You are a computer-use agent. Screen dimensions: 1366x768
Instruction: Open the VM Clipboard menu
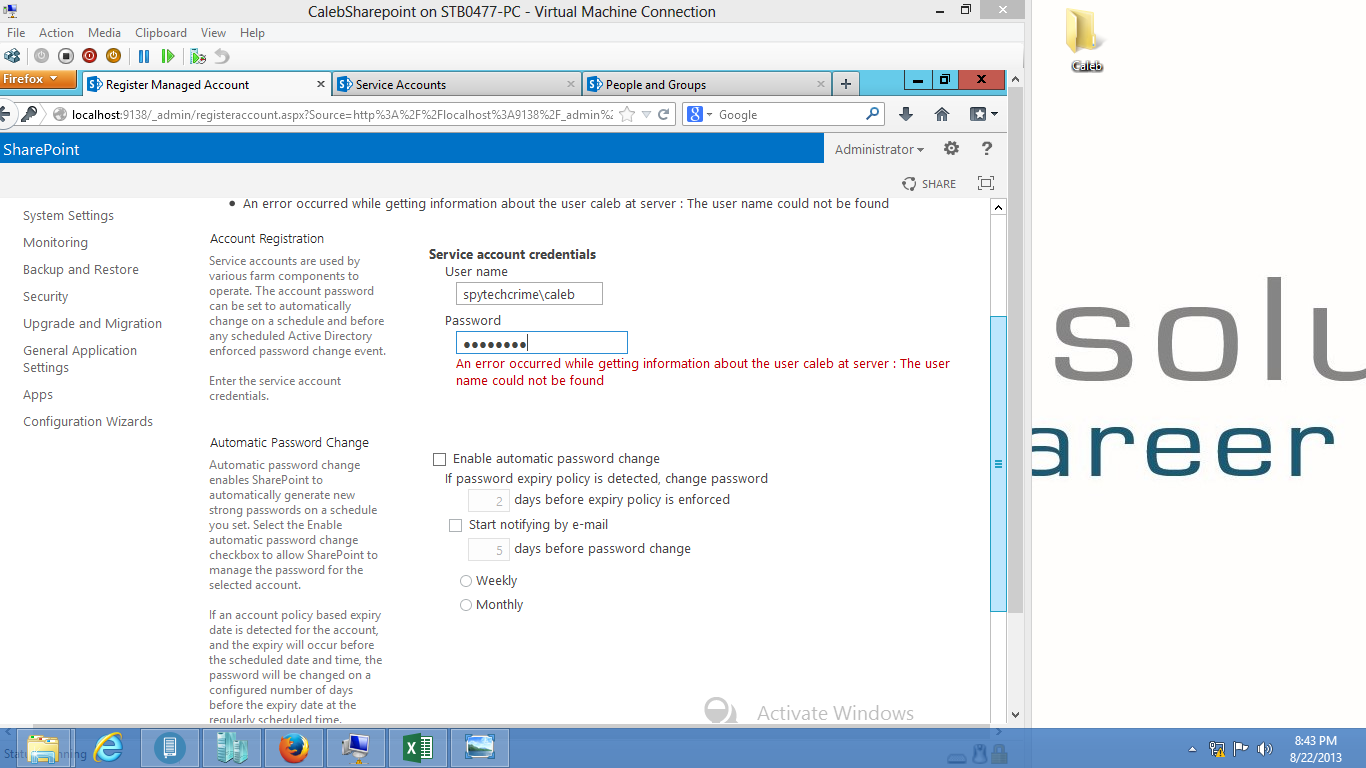[161, 33]
